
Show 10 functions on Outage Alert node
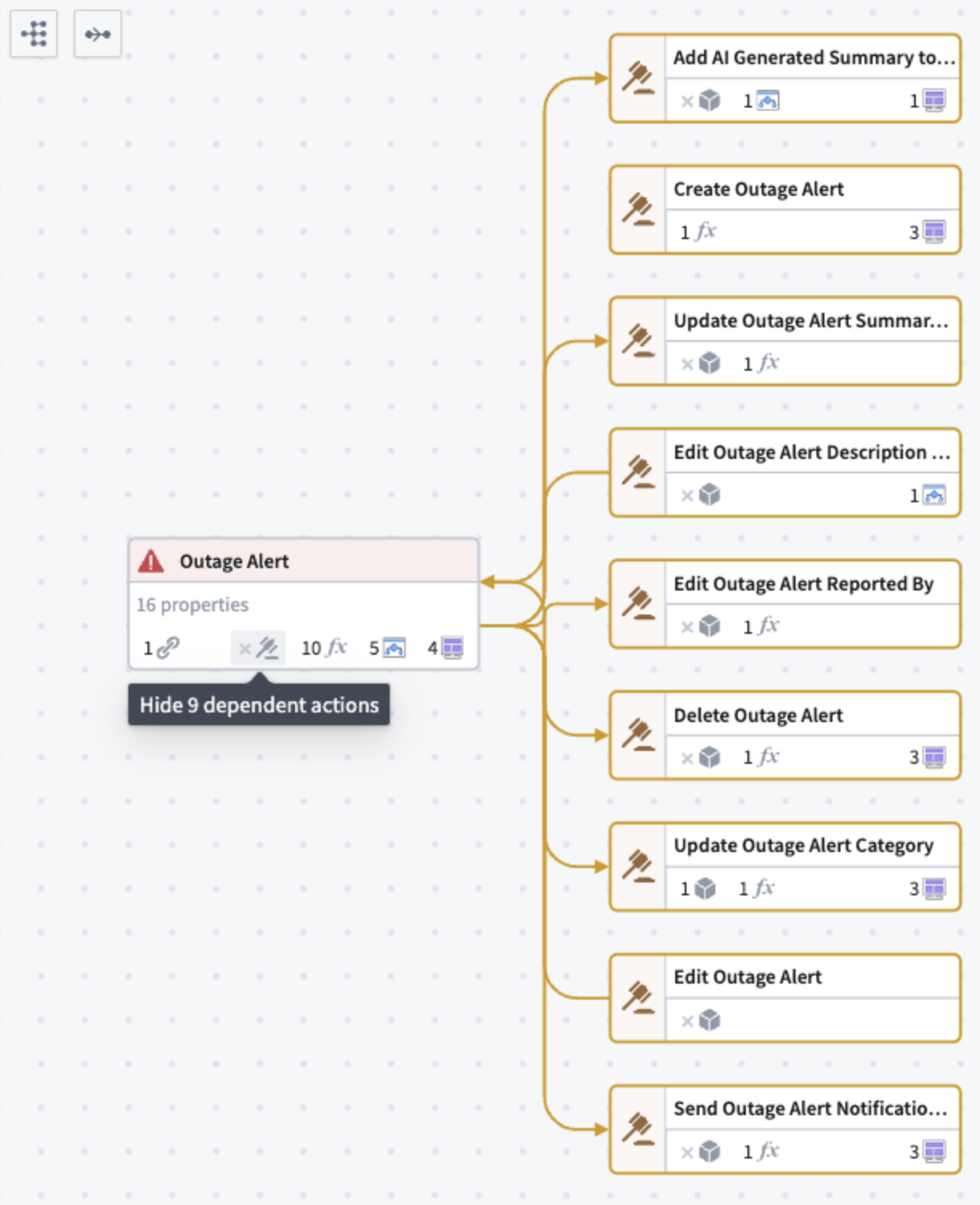pos(324,647)
